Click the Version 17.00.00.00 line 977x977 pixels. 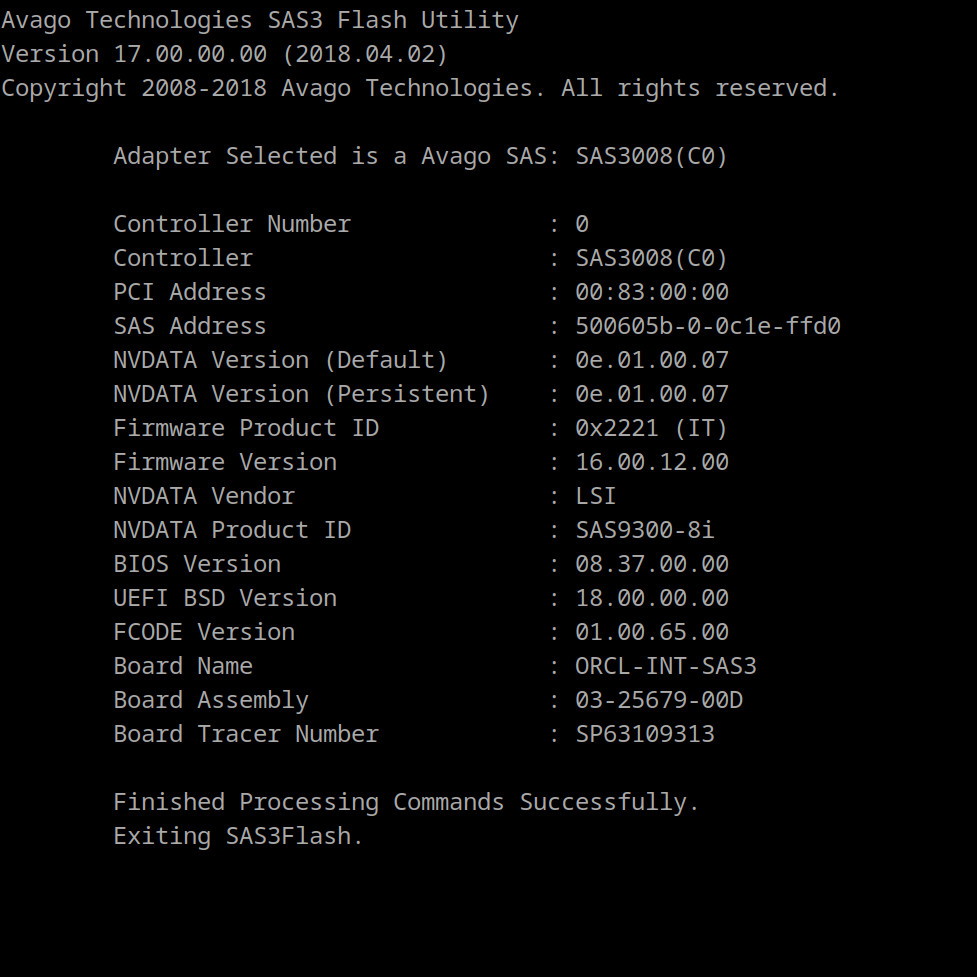click(225, 54)
